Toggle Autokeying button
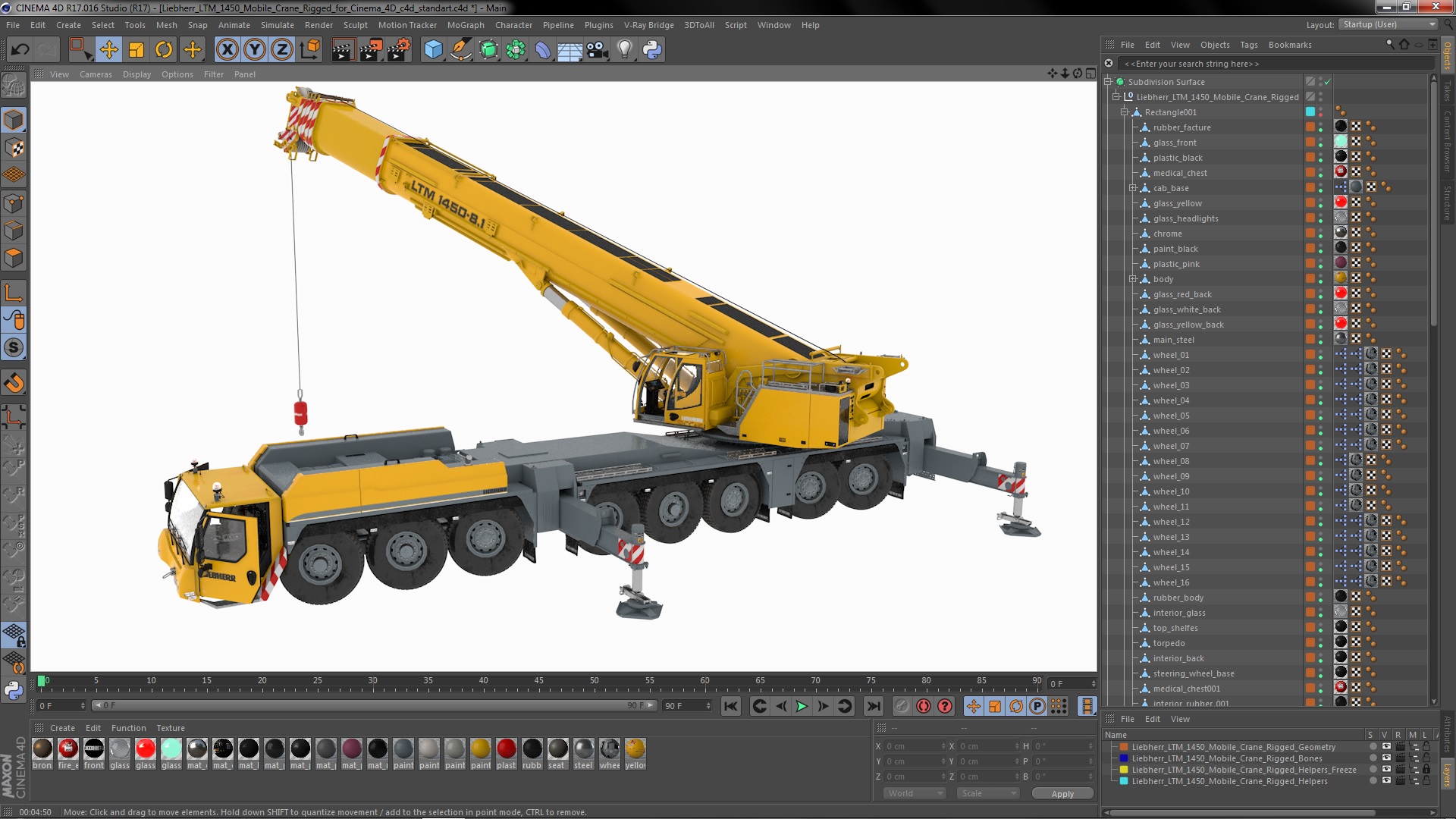 click(x=923, y=706)
